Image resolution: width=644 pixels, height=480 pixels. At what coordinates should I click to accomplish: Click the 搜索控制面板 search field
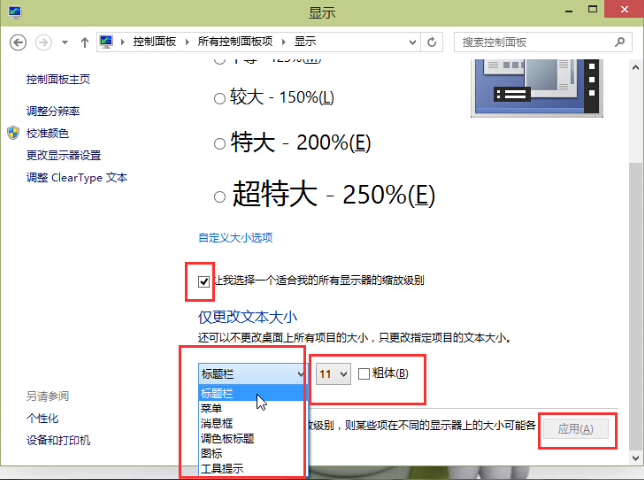[534, 42]
